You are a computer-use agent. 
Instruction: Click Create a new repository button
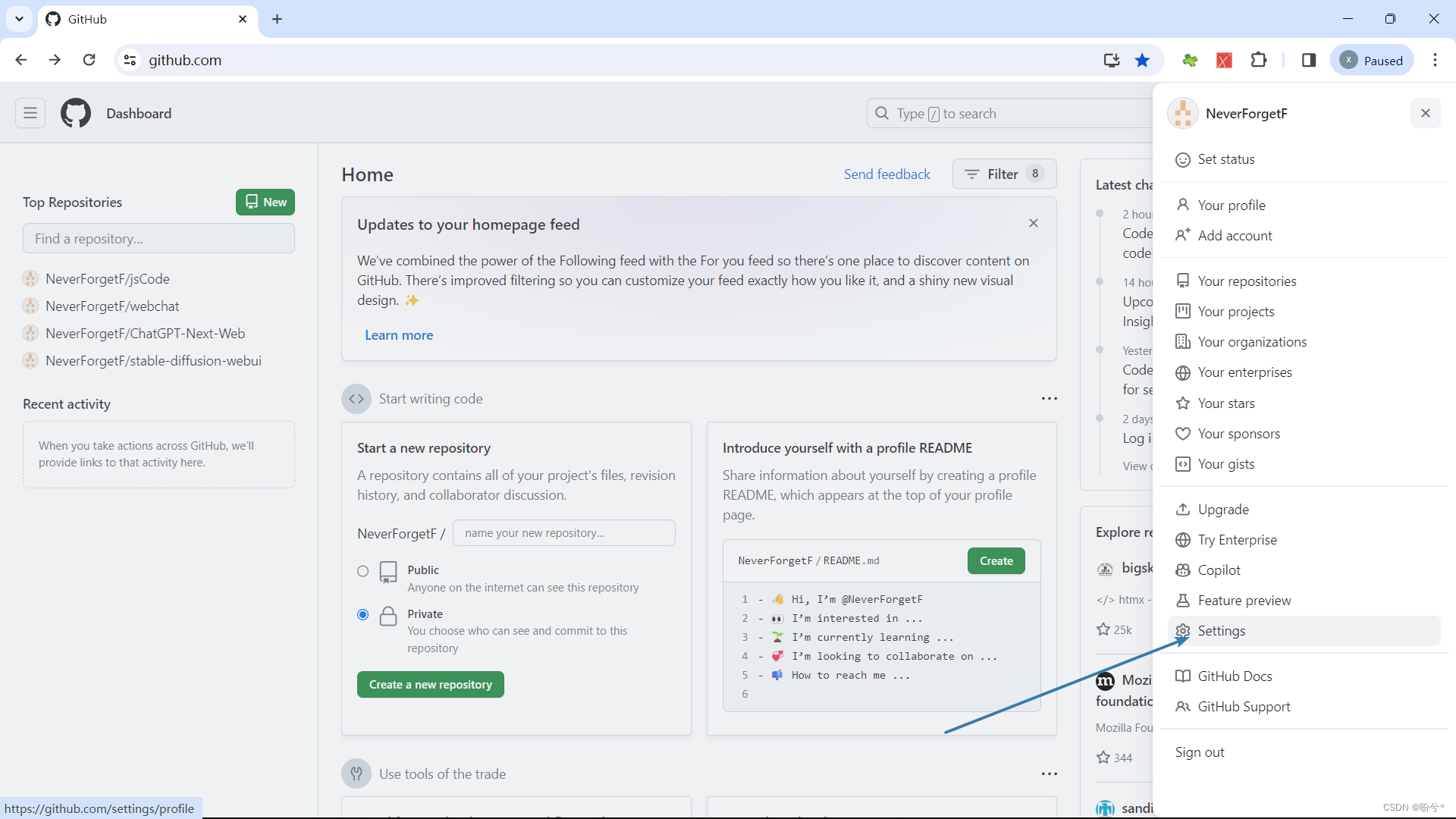(431, 685)
